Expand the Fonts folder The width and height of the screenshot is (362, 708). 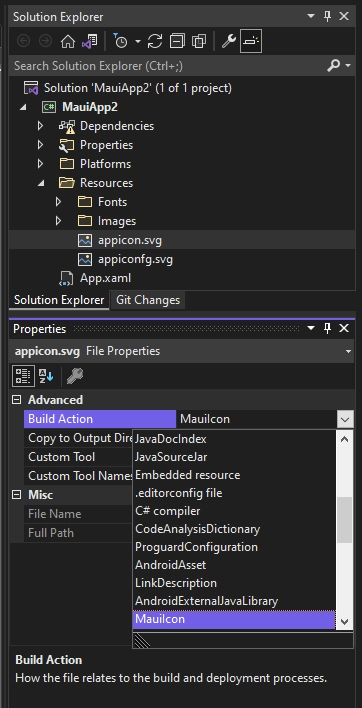click(x=59, y=202)
